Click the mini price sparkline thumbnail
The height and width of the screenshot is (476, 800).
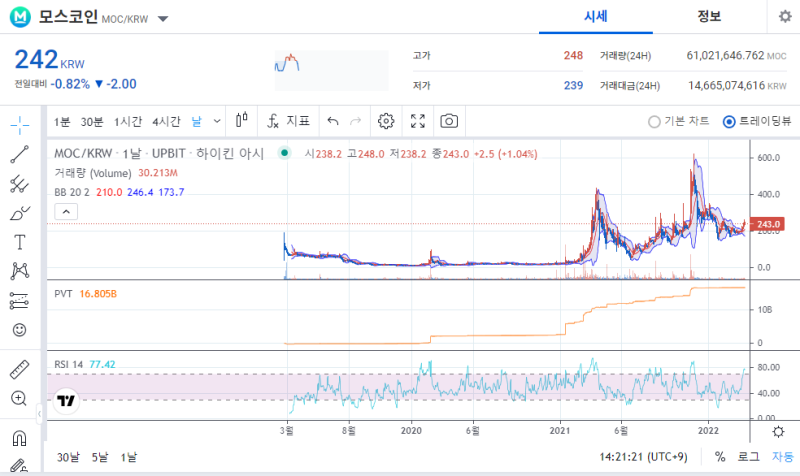pos(332,70)
